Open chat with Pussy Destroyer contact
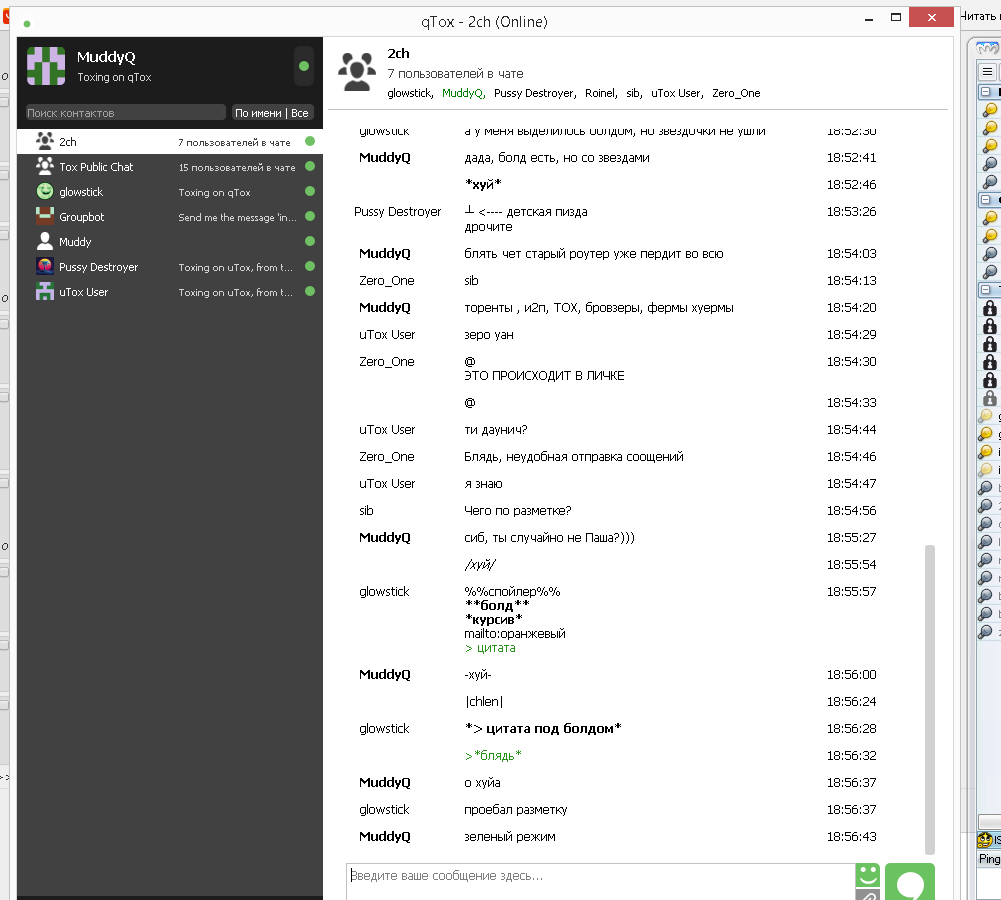Image resolution: width=1001 pixels, height=900 pixels. [170, 266]
